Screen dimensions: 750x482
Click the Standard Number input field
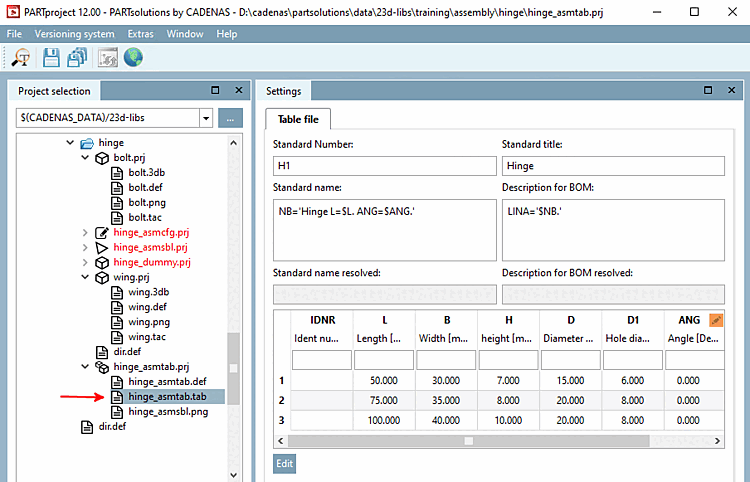click(x=384, y=166)
